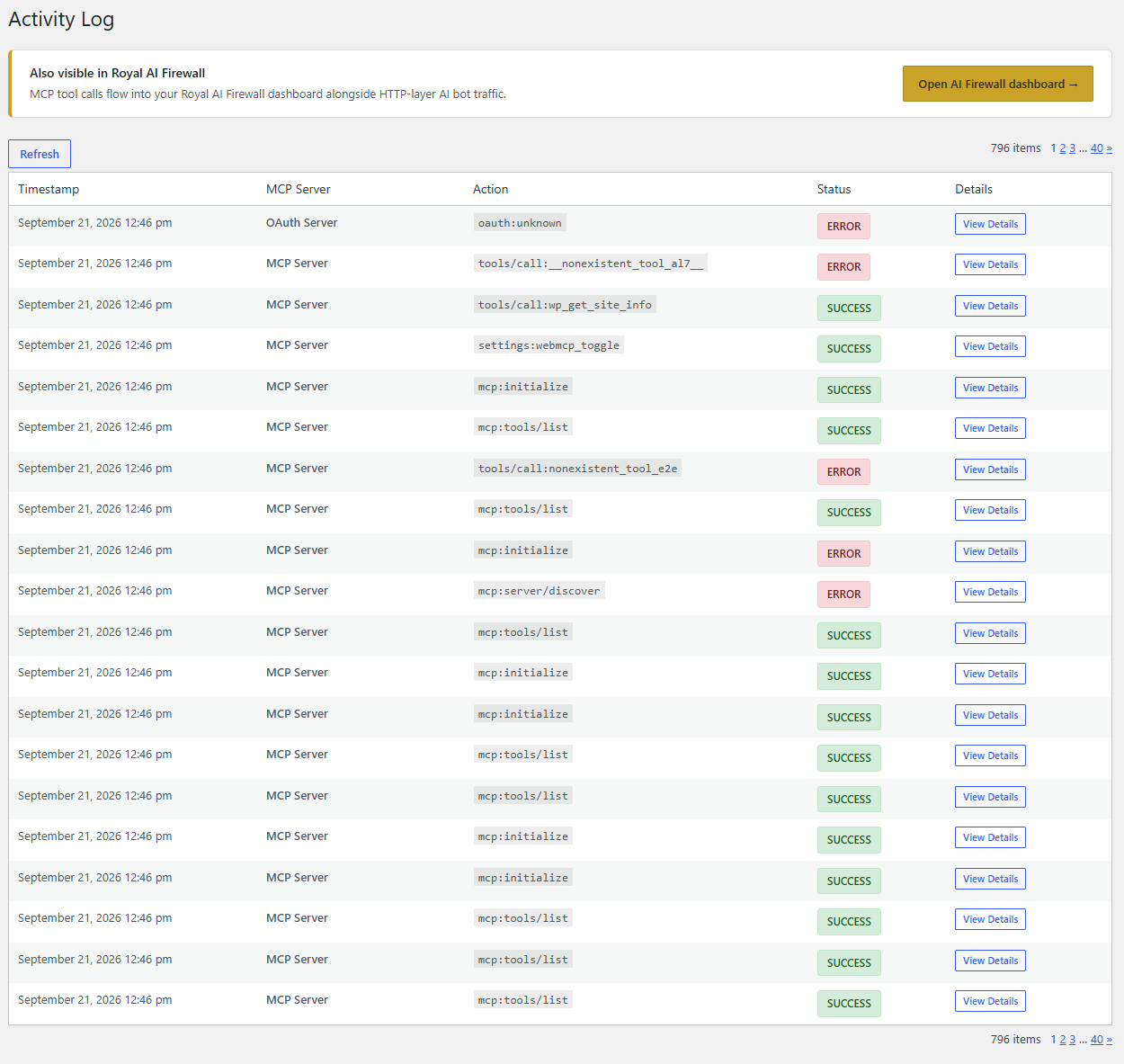1124x1064 pixels.
Task: Click the Activity Log page title
Action: pyautogui.click(x=61, y=20)
